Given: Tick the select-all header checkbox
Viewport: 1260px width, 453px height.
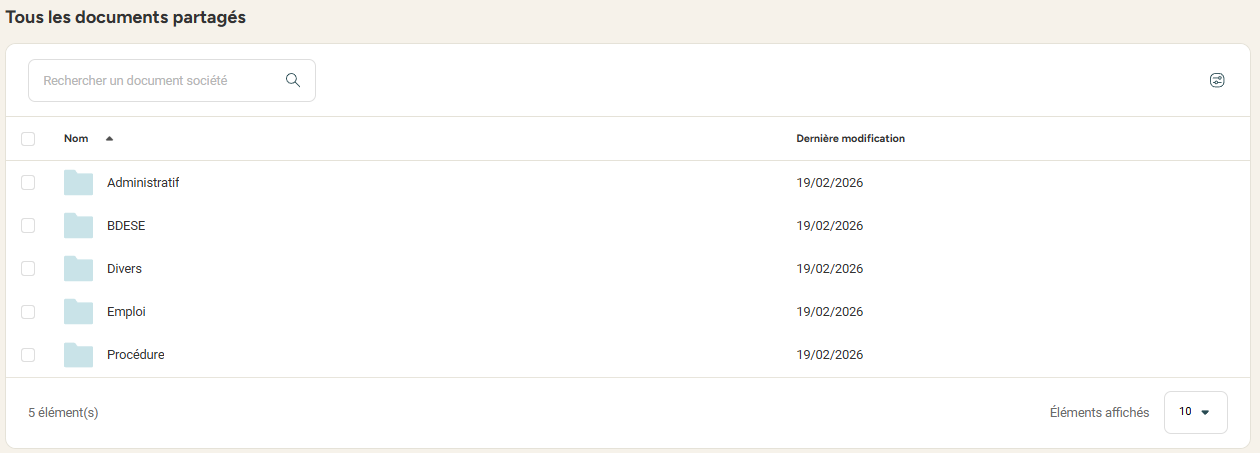Looking at the screenshot, I should 28,139.
